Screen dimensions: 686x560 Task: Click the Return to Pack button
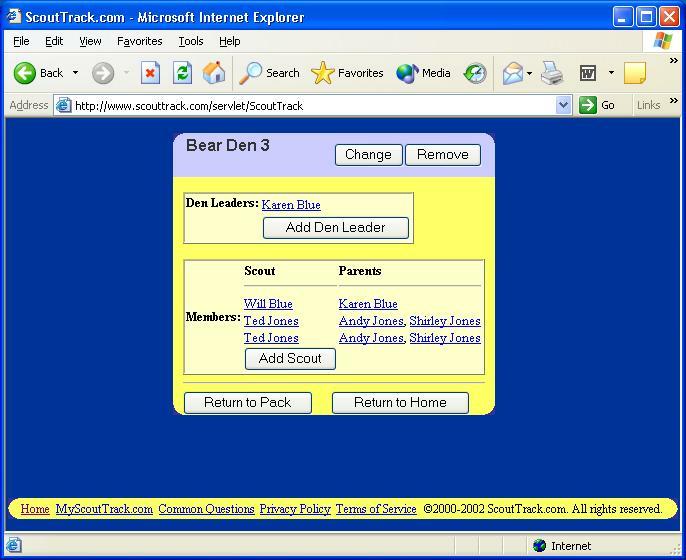[248, 402]
